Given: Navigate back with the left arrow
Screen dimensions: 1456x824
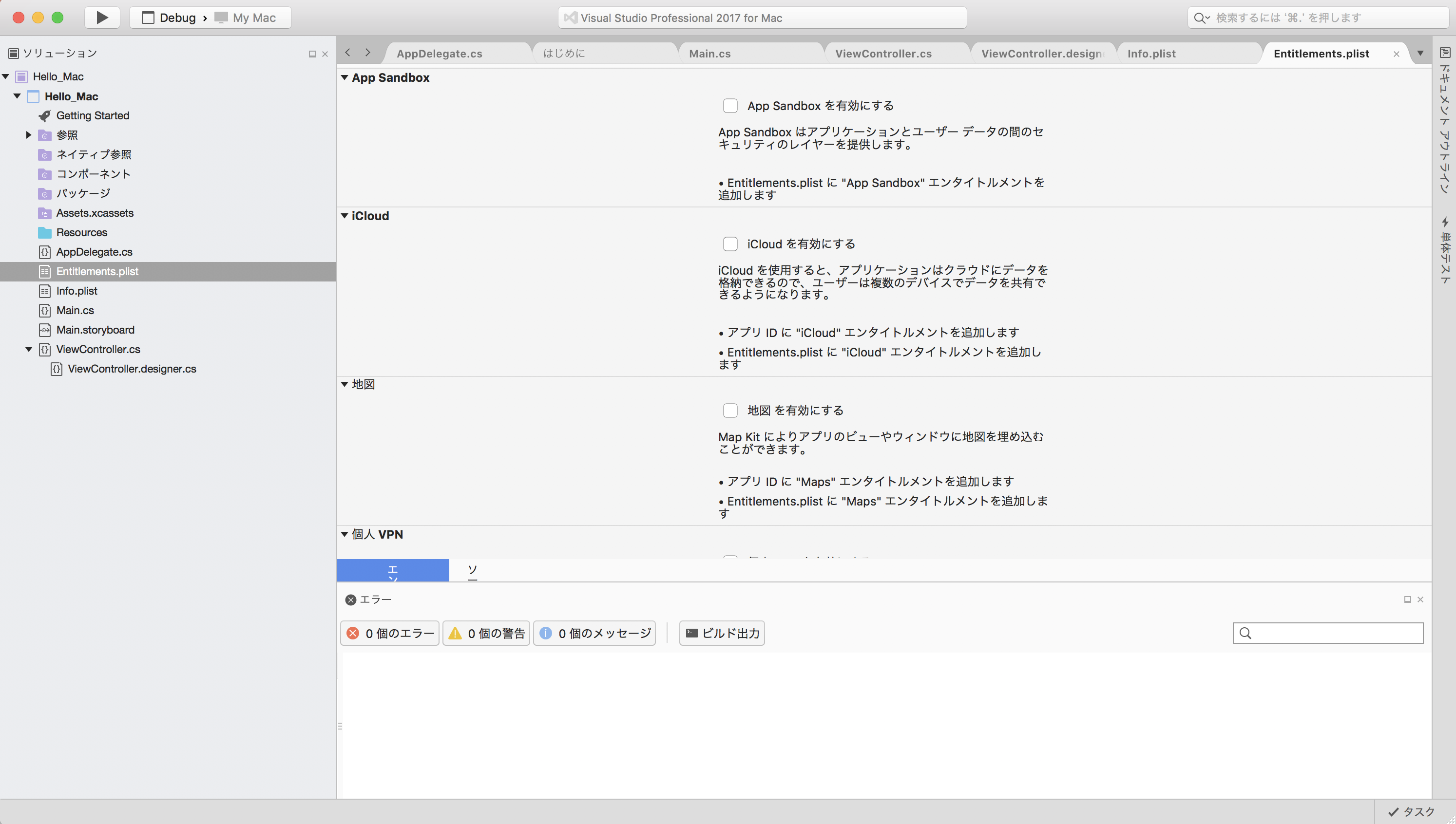Looking at the screenshot, I should click(347, 53).
